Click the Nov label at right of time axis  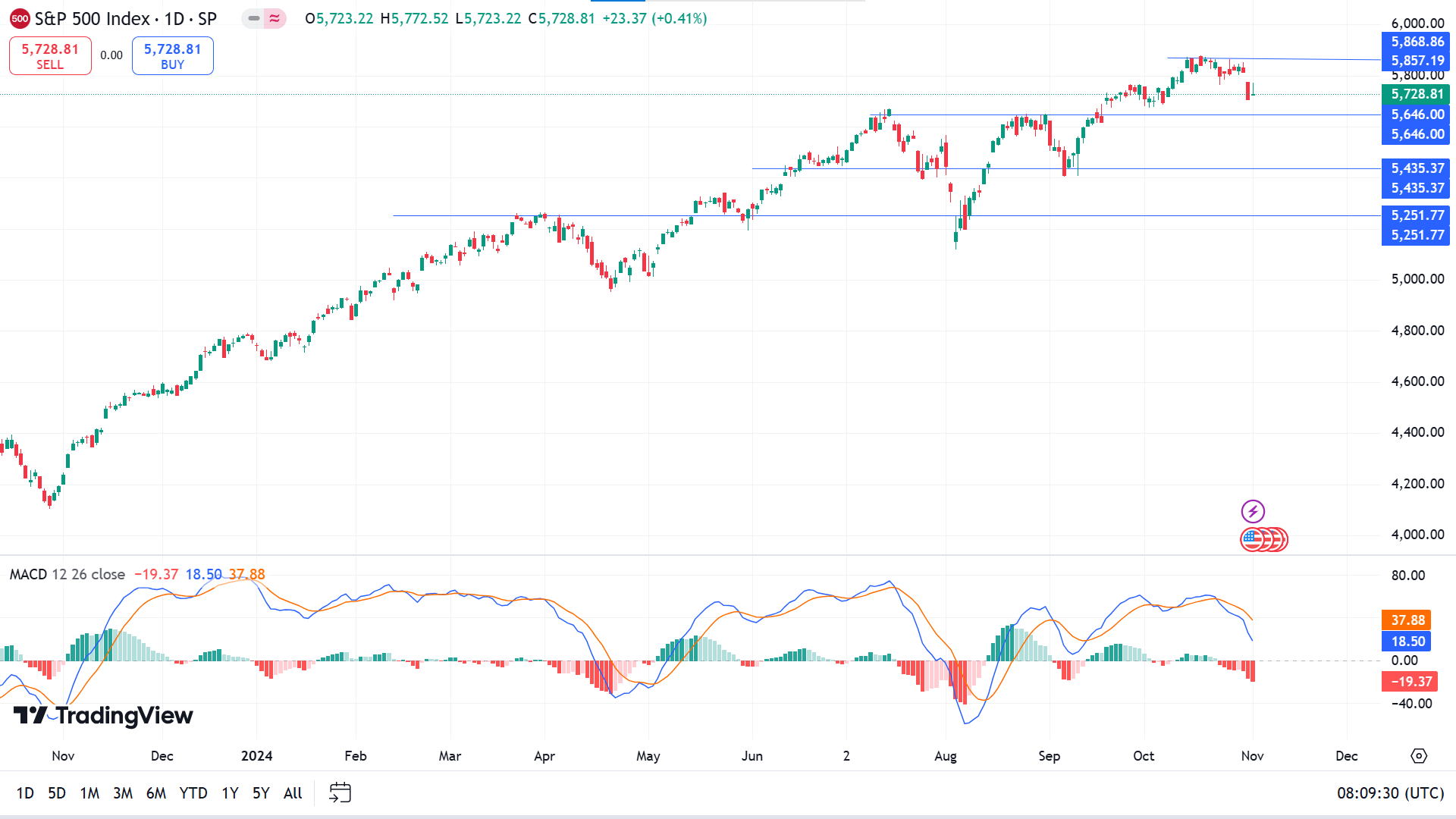click(x=1252, y=756)
